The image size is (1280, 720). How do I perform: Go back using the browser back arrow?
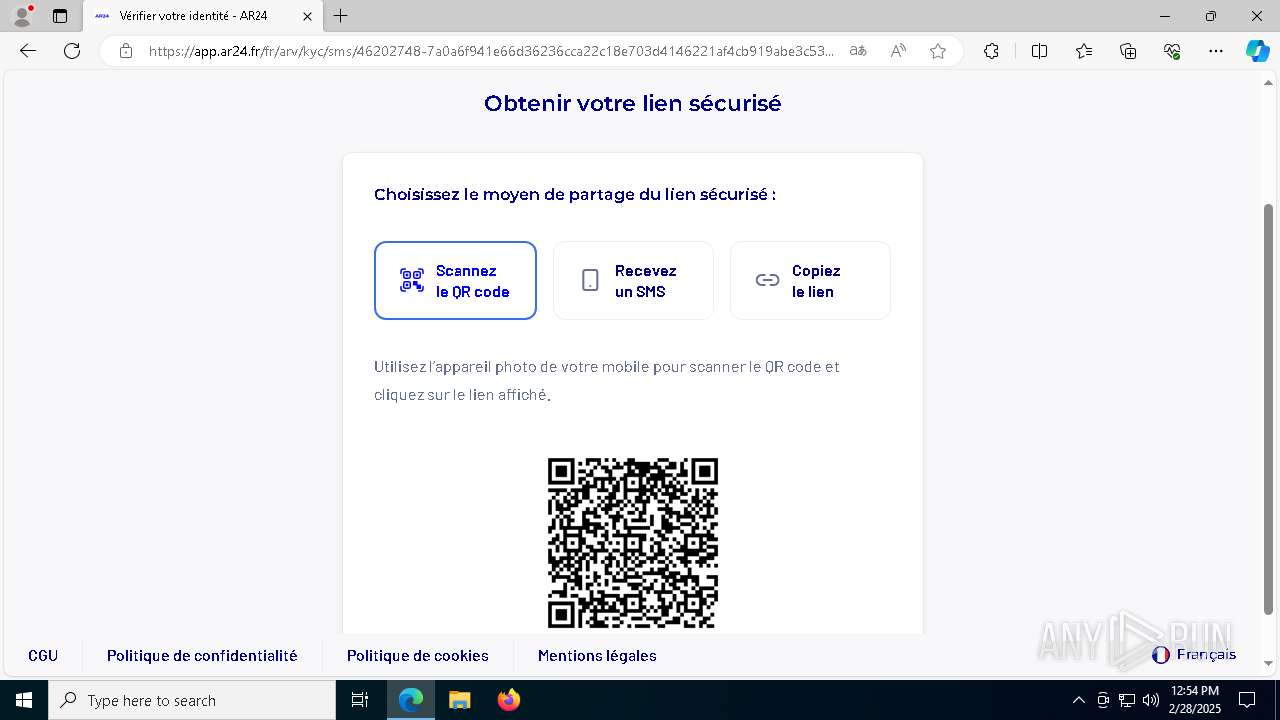tap(28, 51)
